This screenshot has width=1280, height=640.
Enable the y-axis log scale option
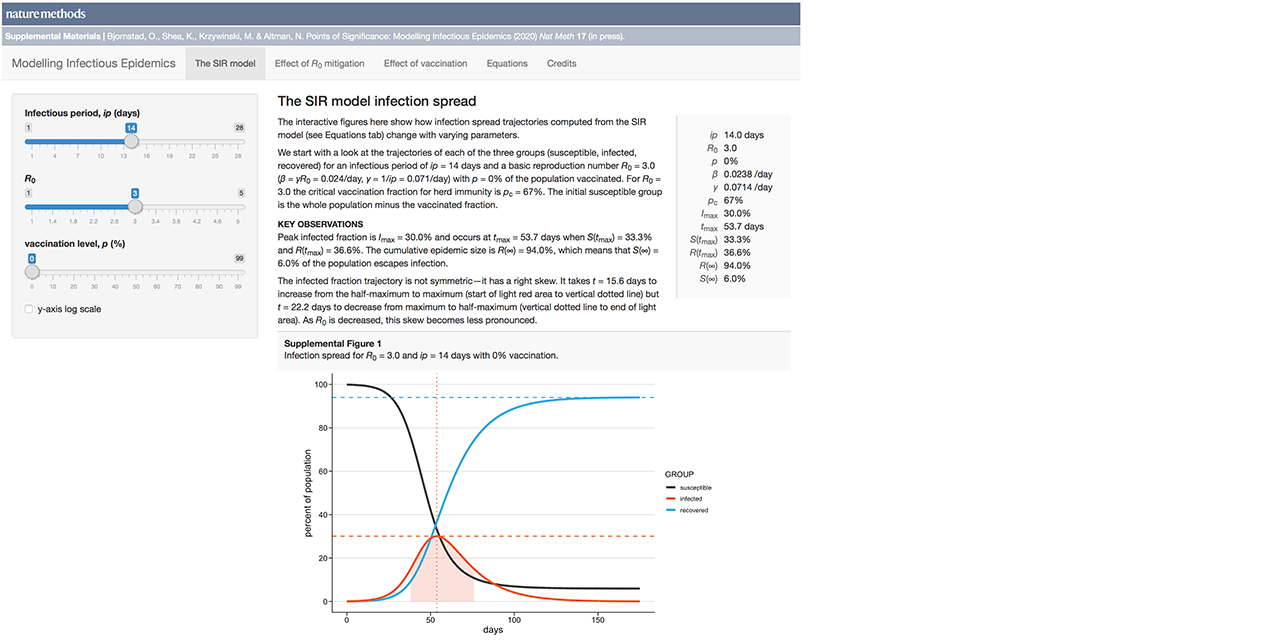pos(28,309)
